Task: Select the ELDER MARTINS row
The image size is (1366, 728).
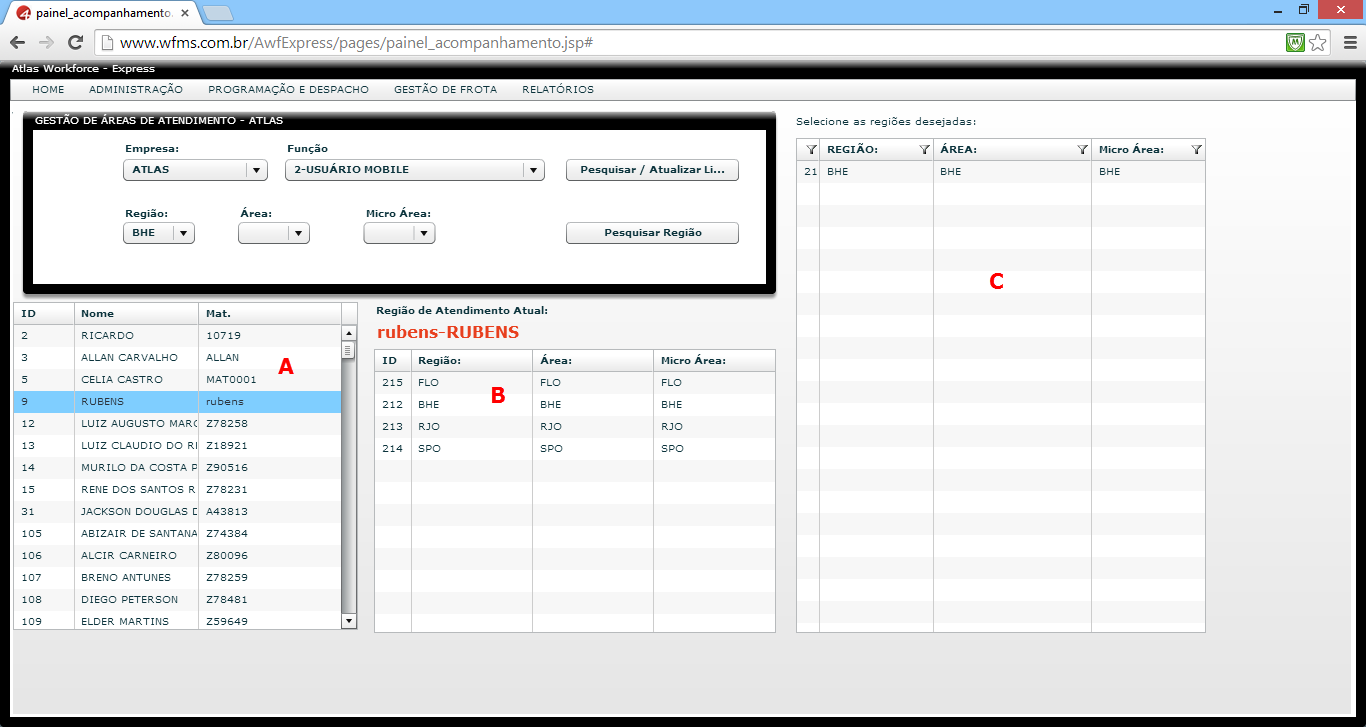Action: click(177, 621)
